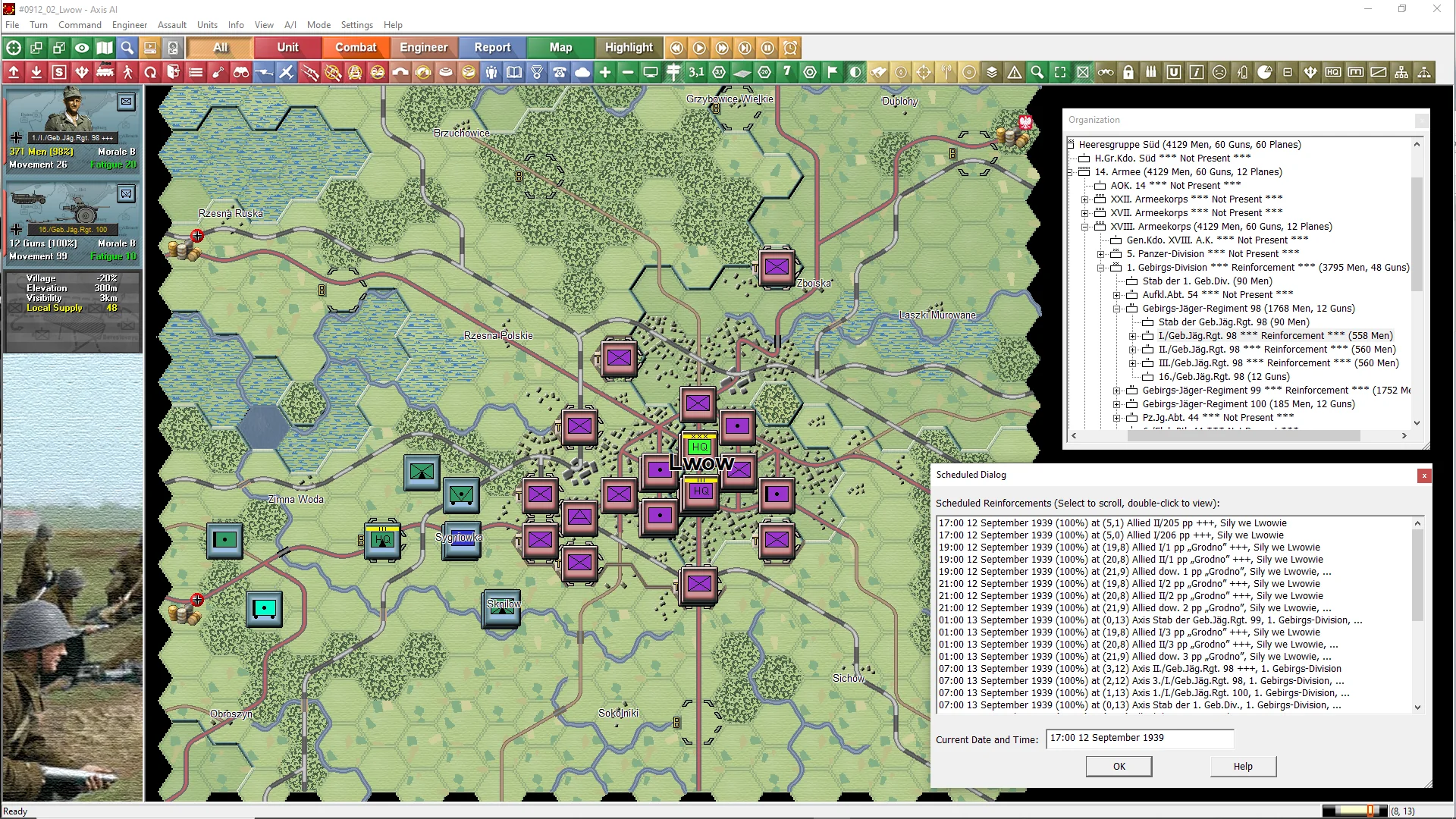Toggle the HQ highlight button
The height and width of the screenshot is (819, 1456).
click(1333, 73)
